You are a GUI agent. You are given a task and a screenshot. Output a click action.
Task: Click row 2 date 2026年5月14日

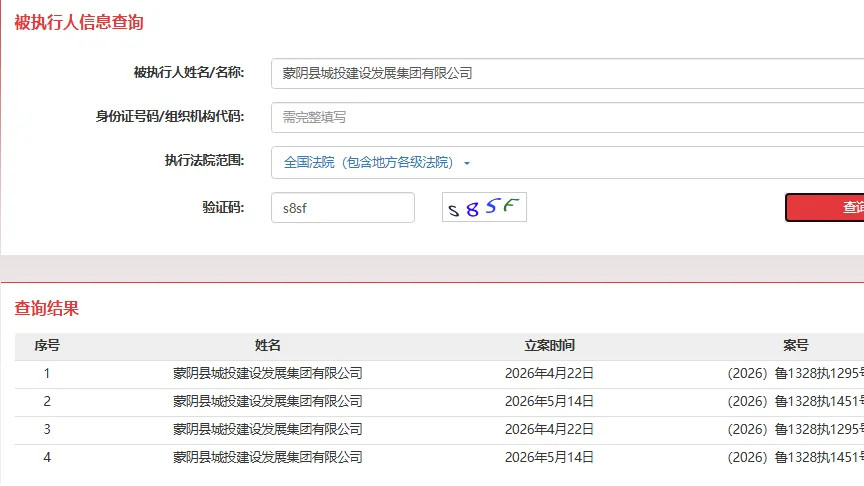(x=549, y=402)
